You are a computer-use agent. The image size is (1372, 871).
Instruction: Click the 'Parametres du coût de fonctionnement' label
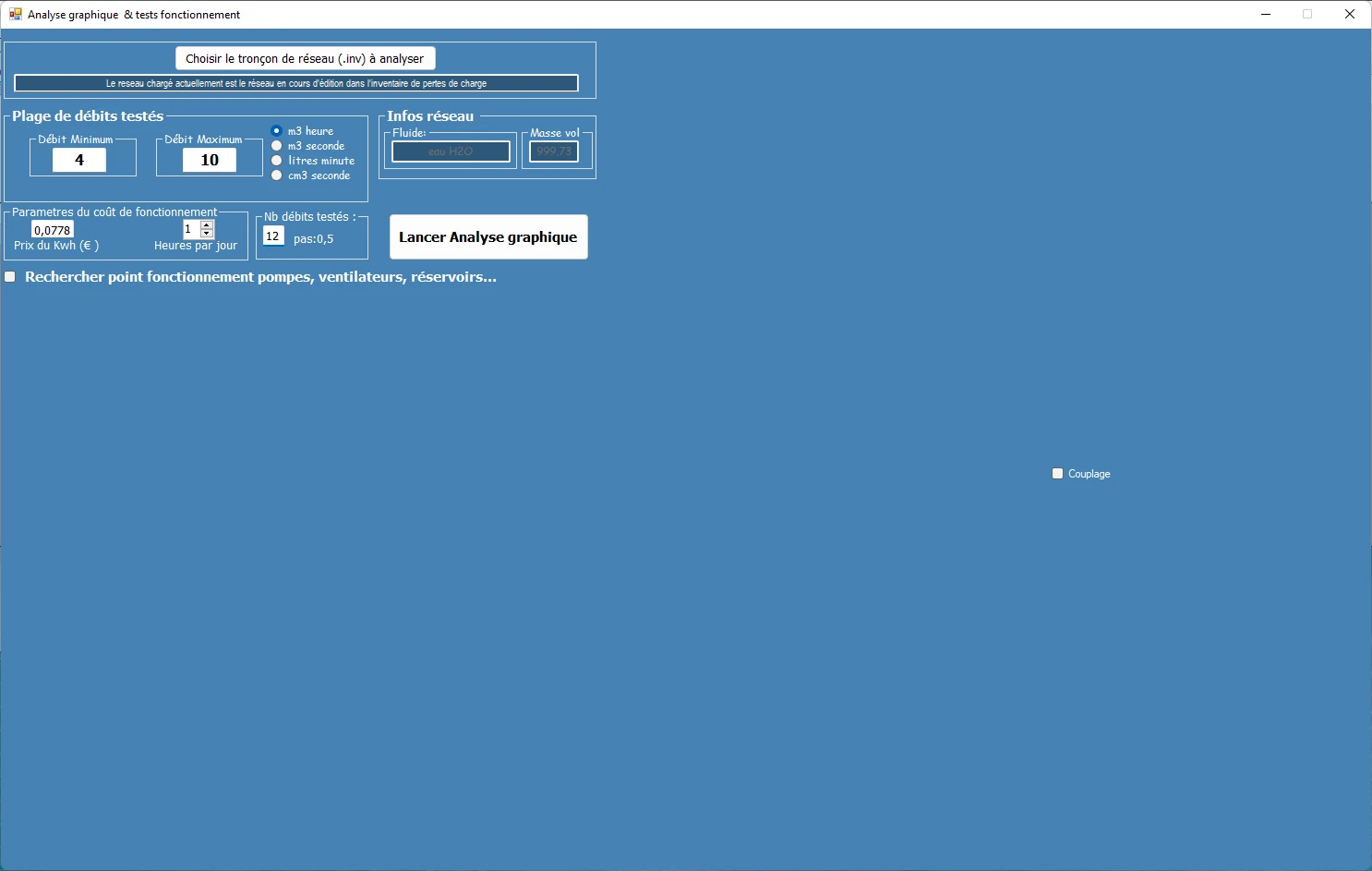pos(114,212)
